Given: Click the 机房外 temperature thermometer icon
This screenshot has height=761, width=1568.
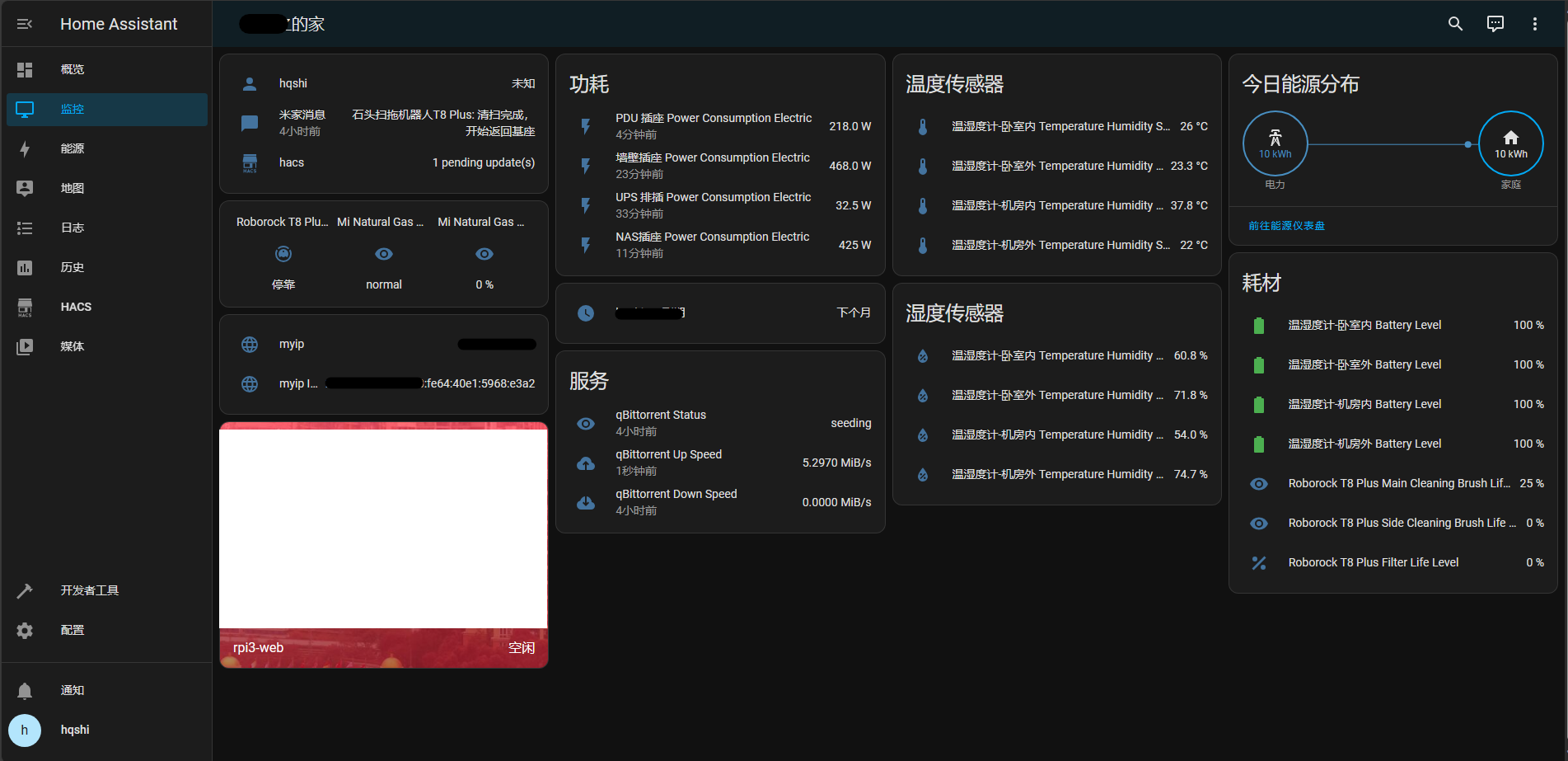Looking at the screenshot, I should click(923, 245).
